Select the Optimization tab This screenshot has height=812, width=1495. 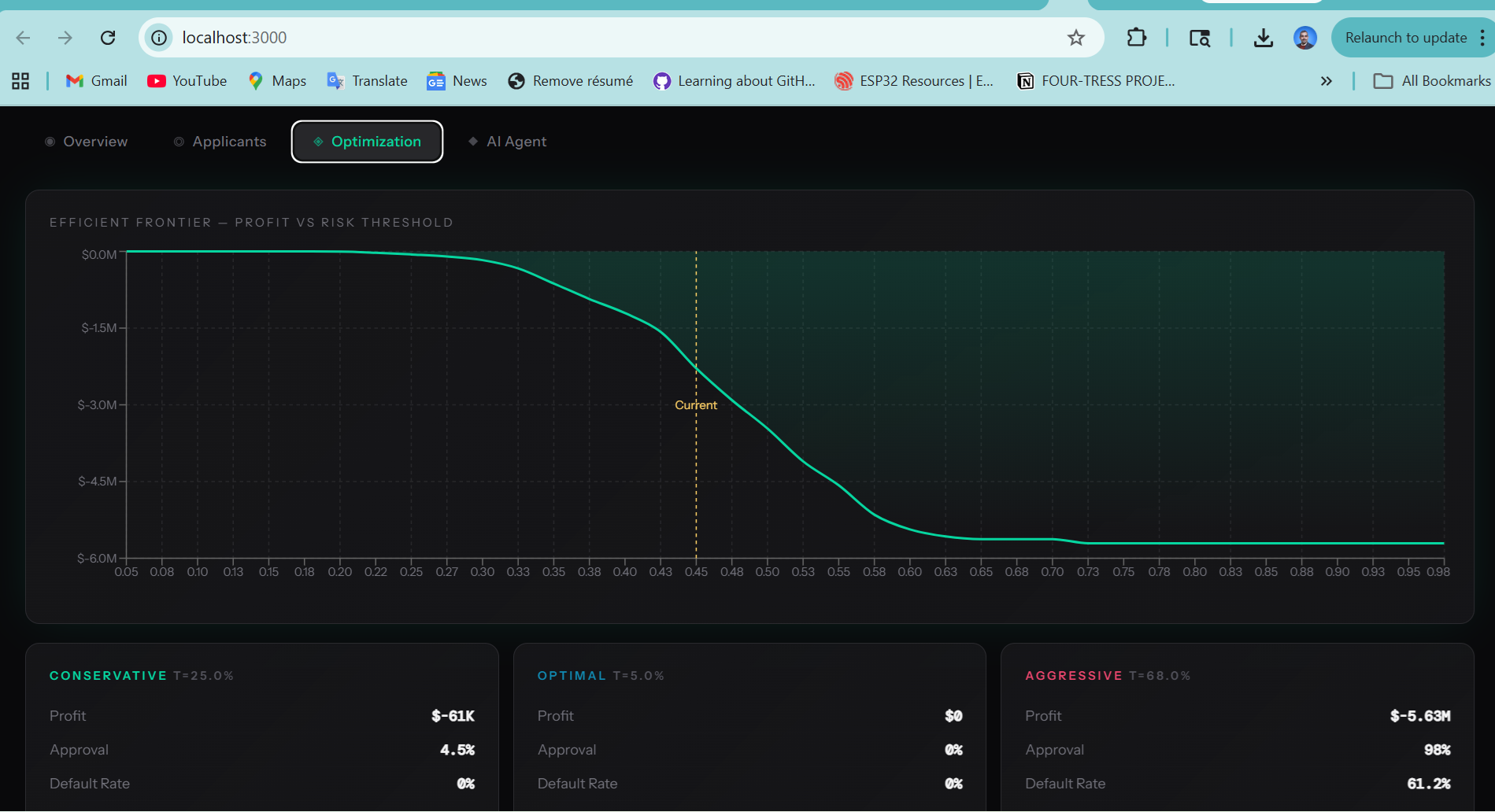(367, 142)
